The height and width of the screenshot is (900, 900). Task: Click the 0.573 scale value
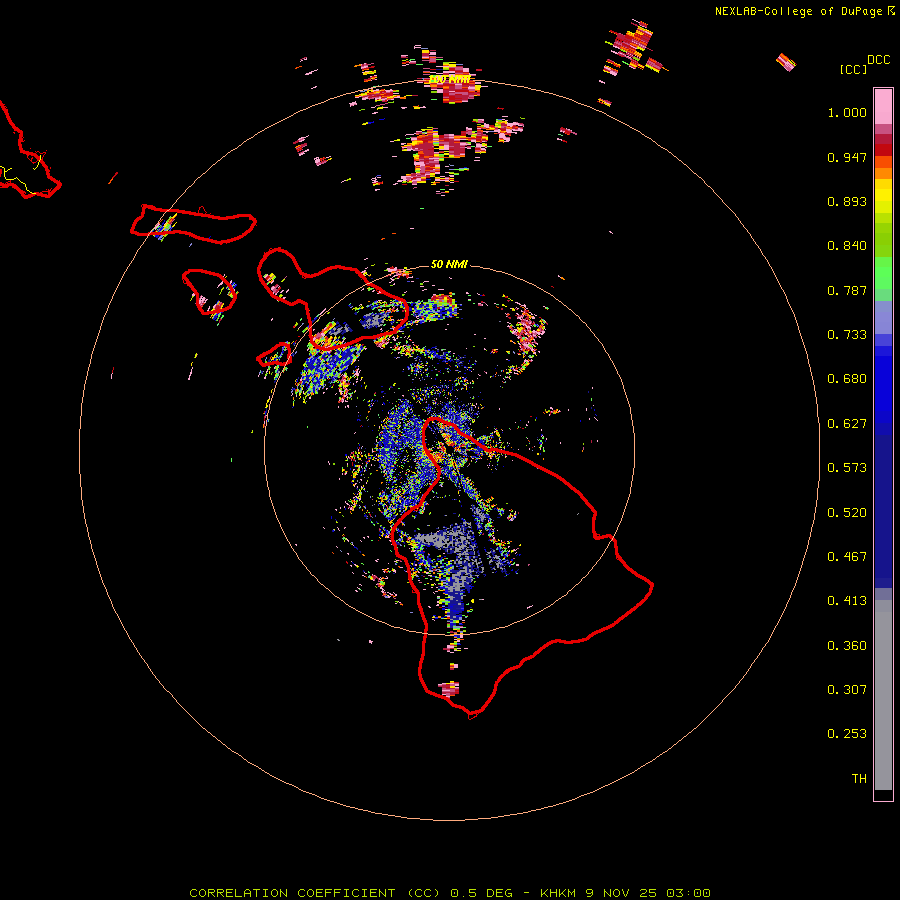coord(847,468)
